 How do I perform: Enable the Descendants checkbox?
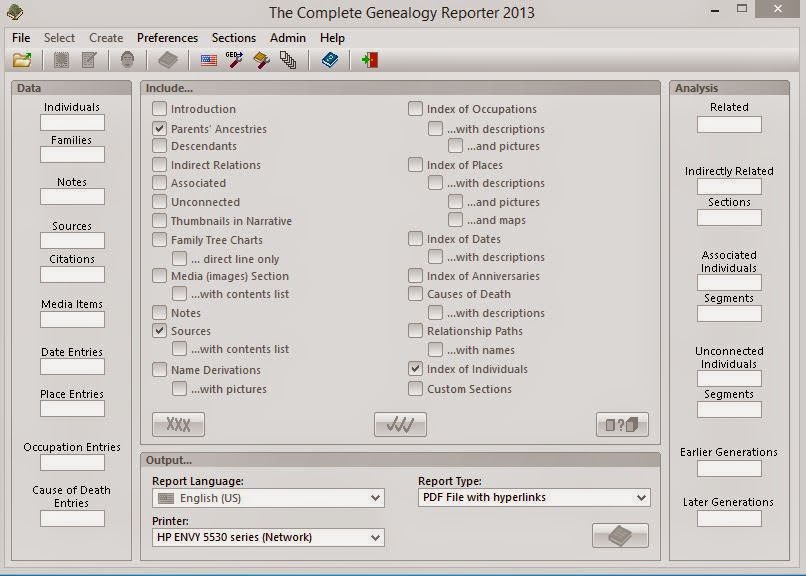[159, 146]
